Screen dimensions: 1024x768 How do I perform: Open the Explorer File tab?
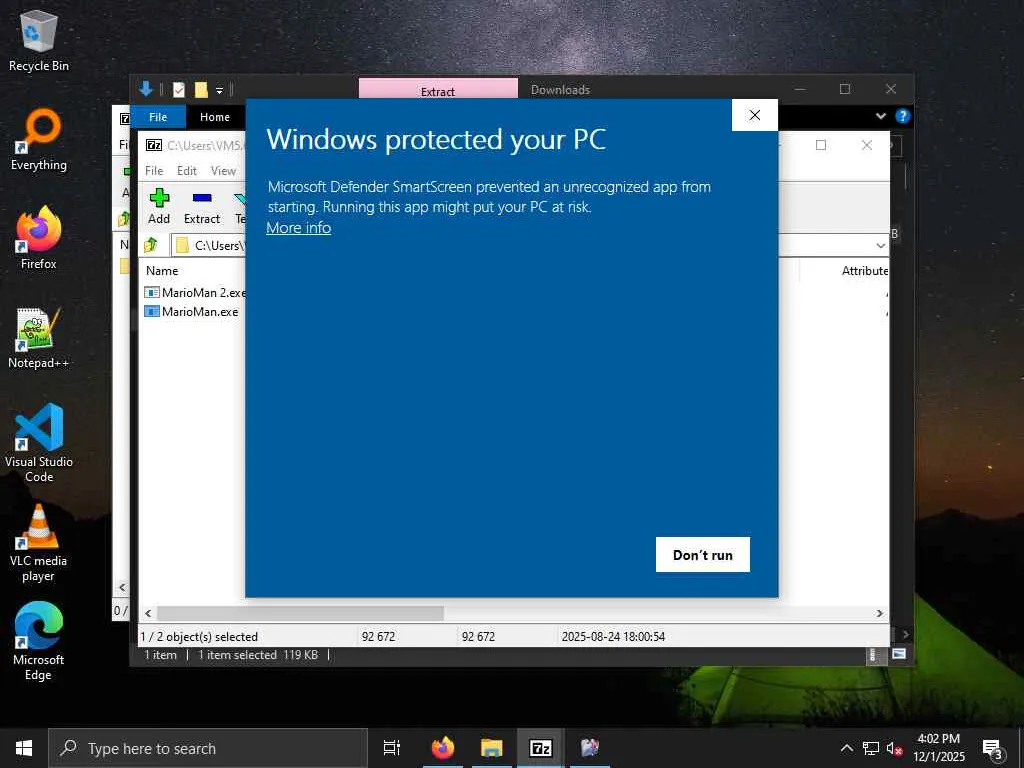click(x=158, y=117)
